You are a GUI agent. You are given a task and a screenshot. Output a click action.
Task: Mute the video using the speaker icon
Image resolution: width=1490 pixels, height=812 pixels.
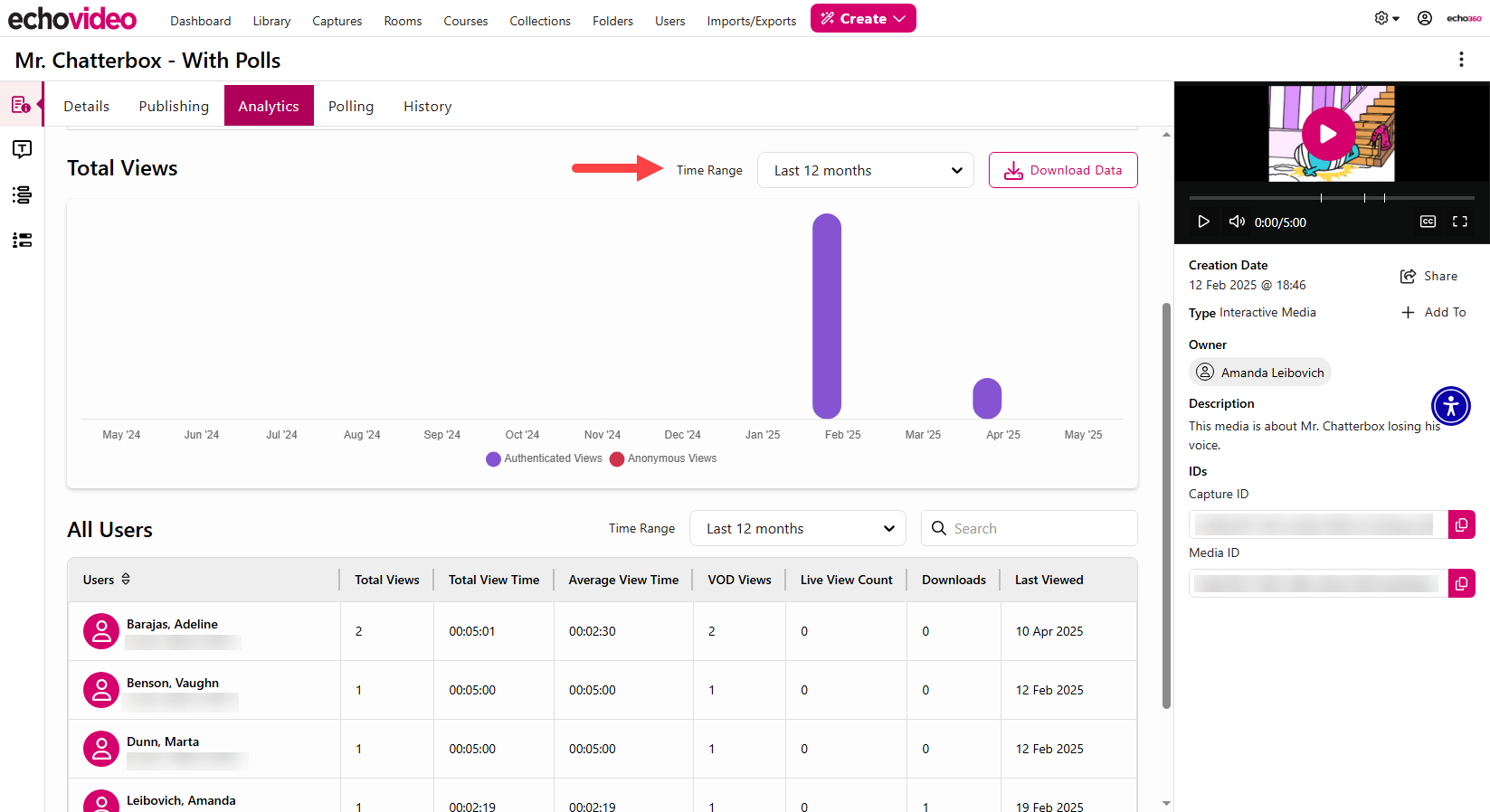1237,222
